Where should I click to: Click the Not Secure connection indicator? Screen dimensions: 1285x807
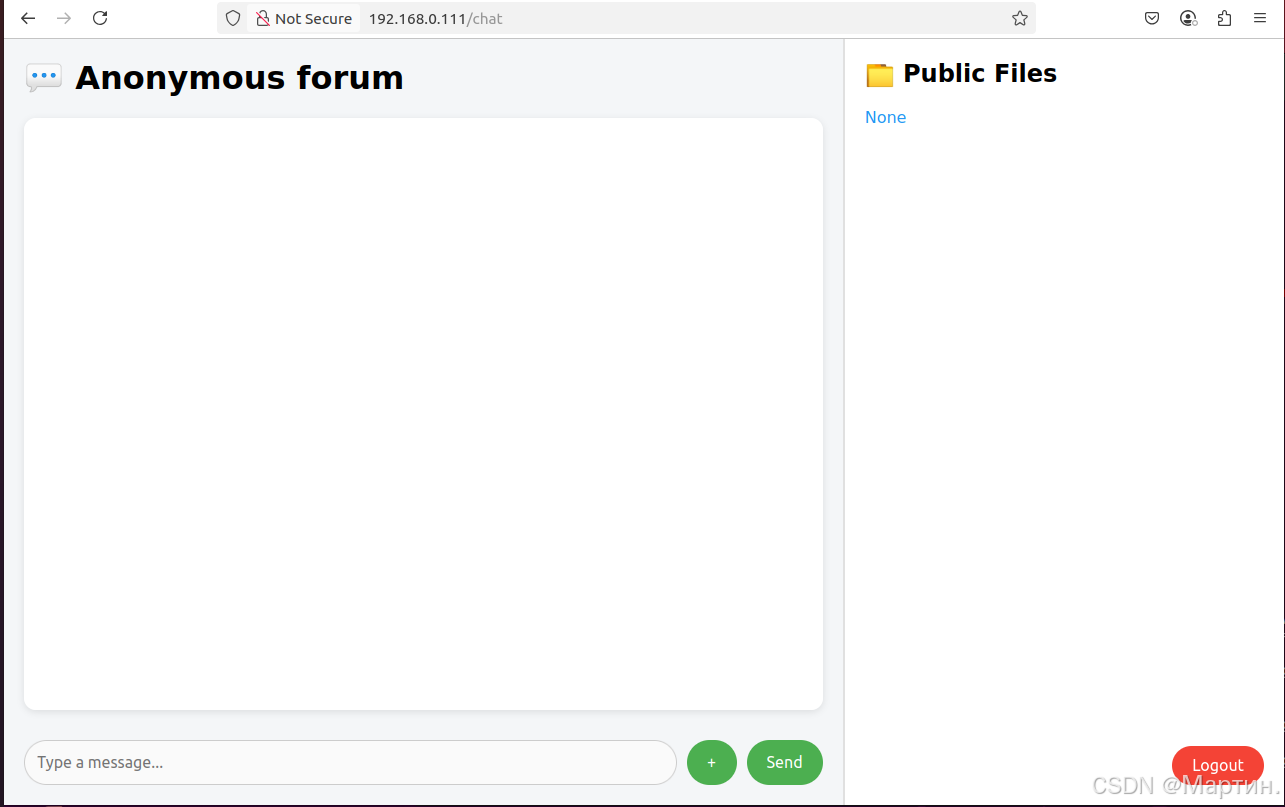click(304, 18)
